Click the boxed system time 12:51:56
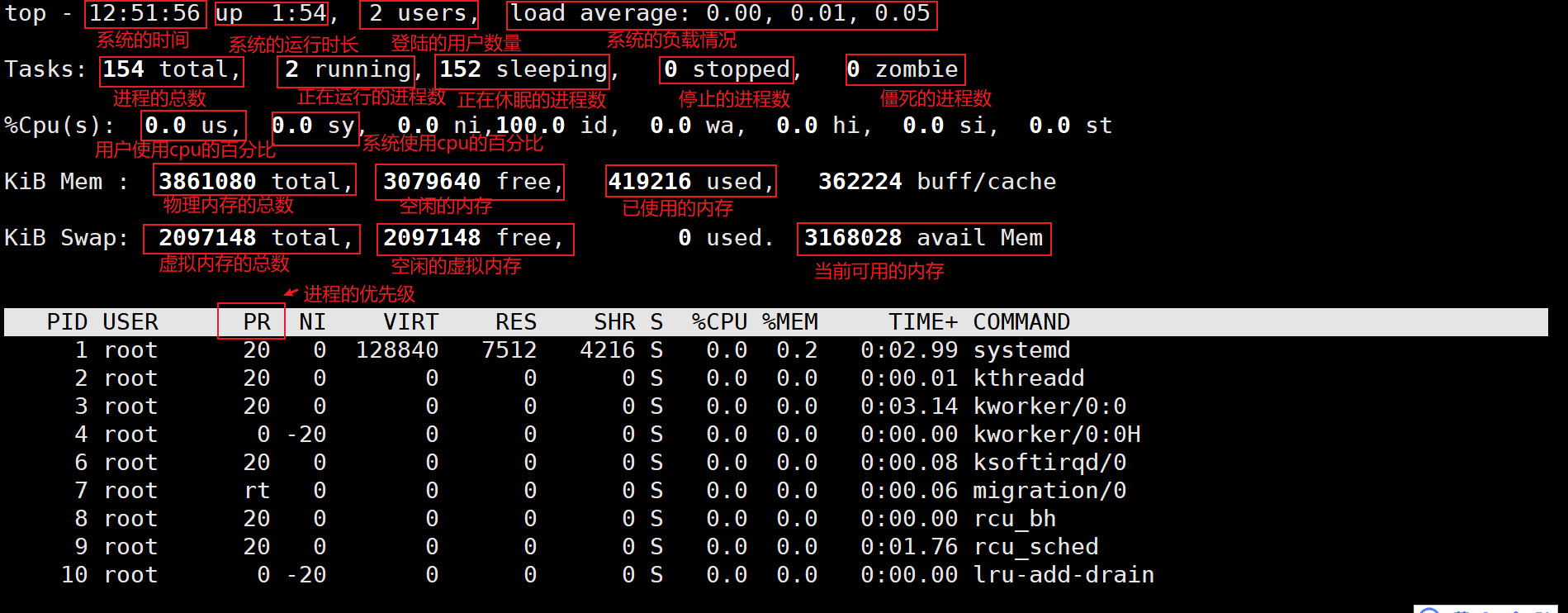Viewport: 1568px width, 613px height. click(144, 14)
